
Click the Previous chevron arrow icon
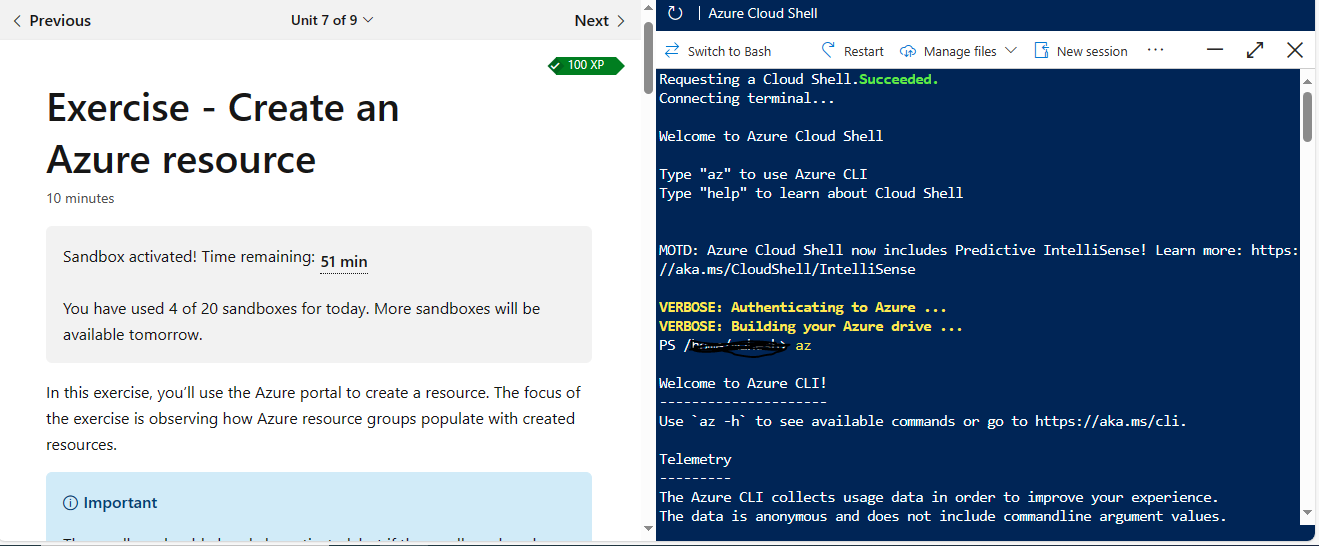(x=17, y=20)
